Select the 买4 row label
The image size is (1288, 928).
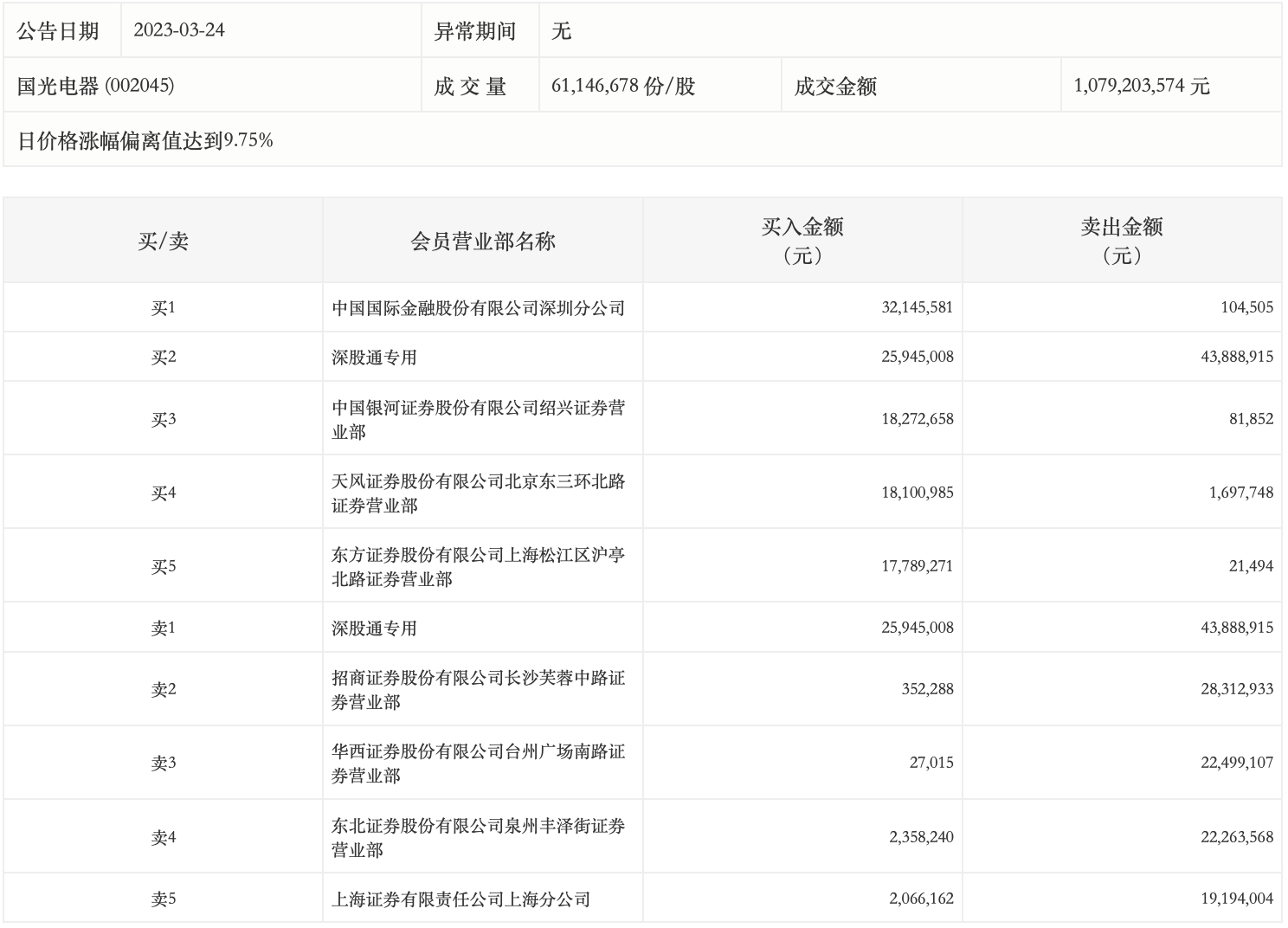163,493
